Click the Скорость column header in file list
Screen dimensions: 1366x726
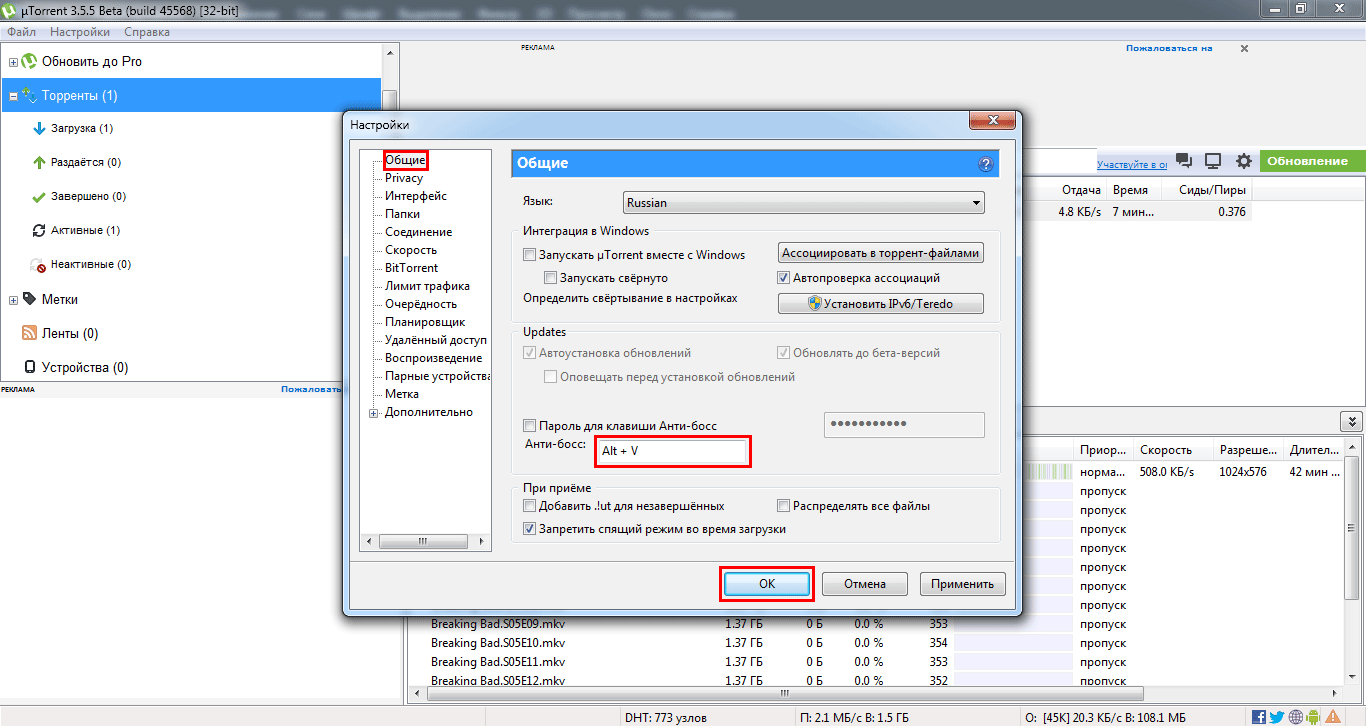(x=1173, y=450)
